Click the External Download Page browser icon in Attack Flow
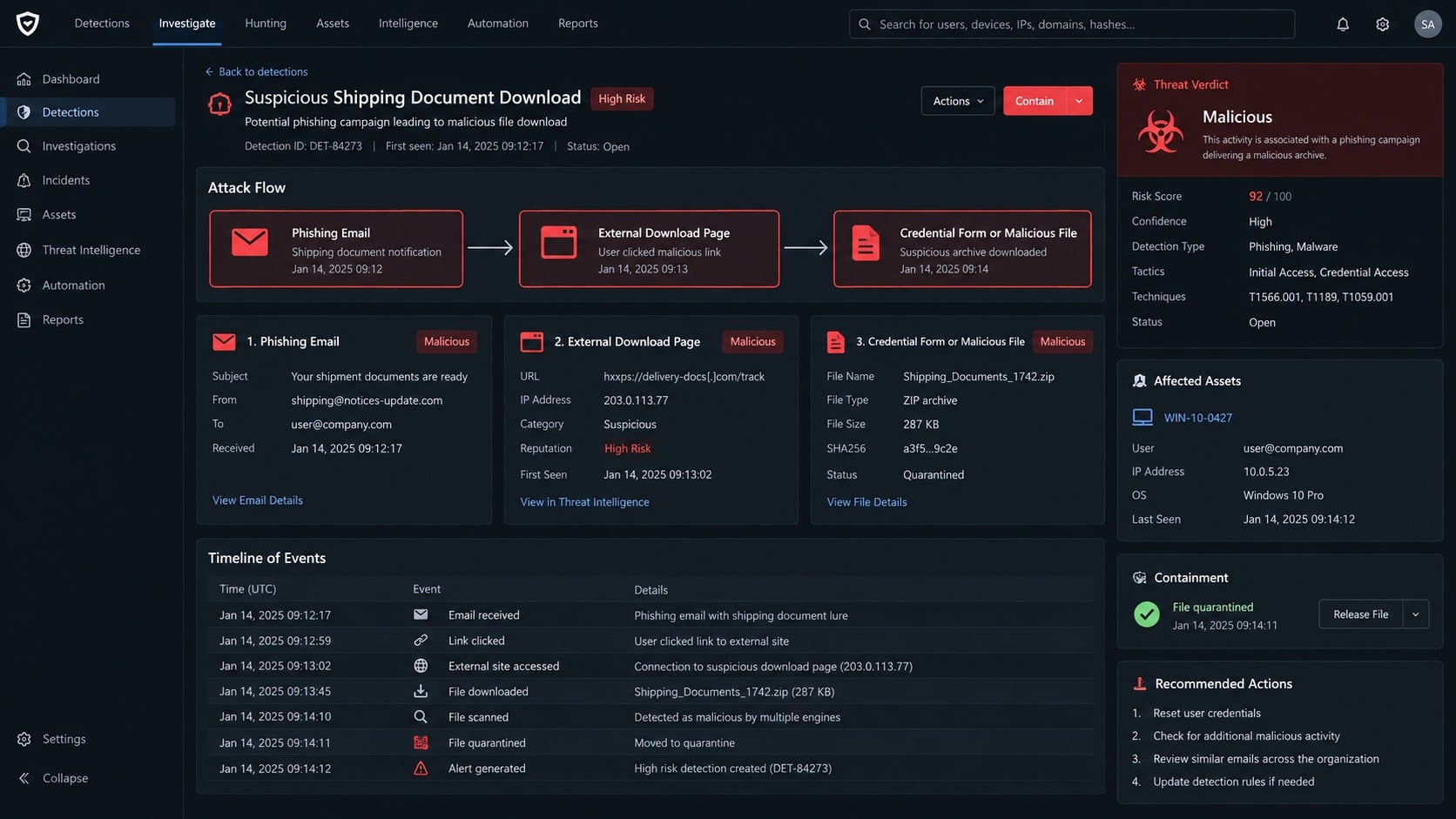1456x819 pixels. (559, 242)
